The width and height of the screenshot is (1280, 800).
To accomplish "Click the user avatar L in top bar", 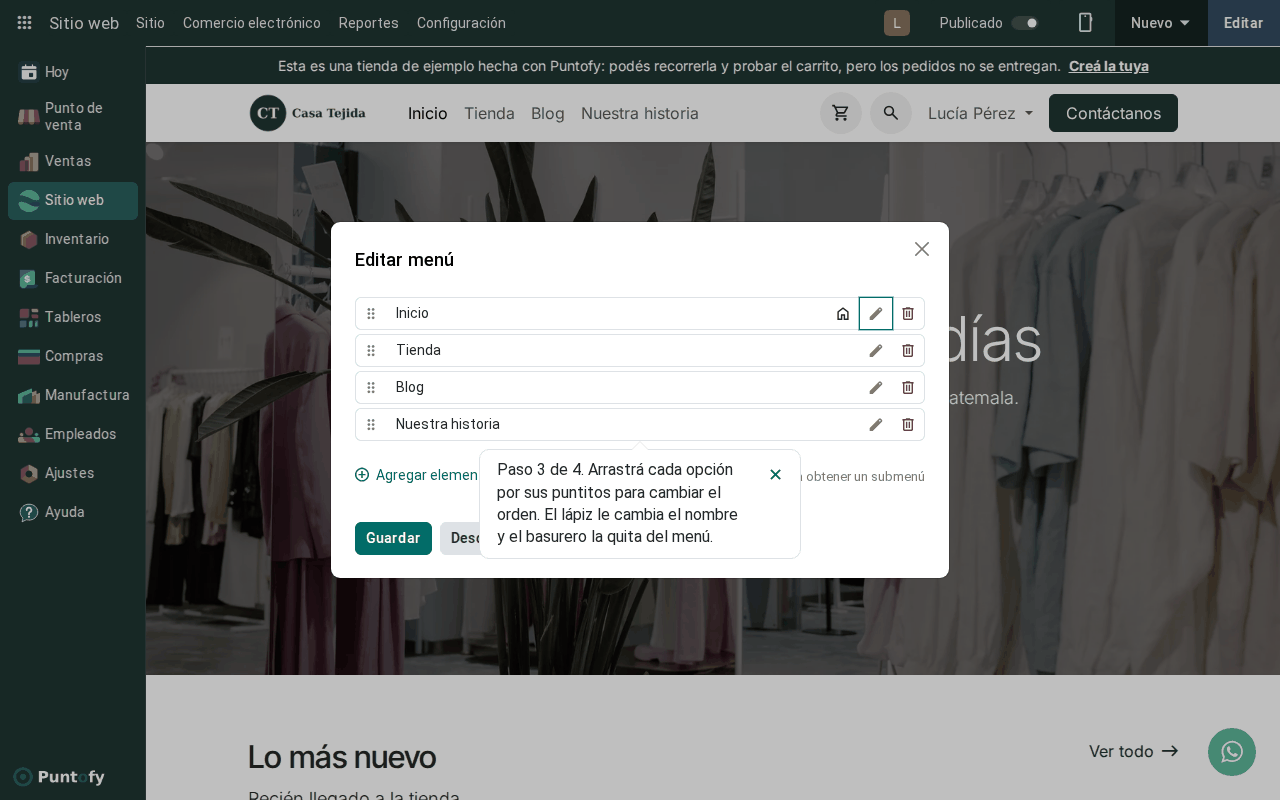I will [x=897, y=23].
